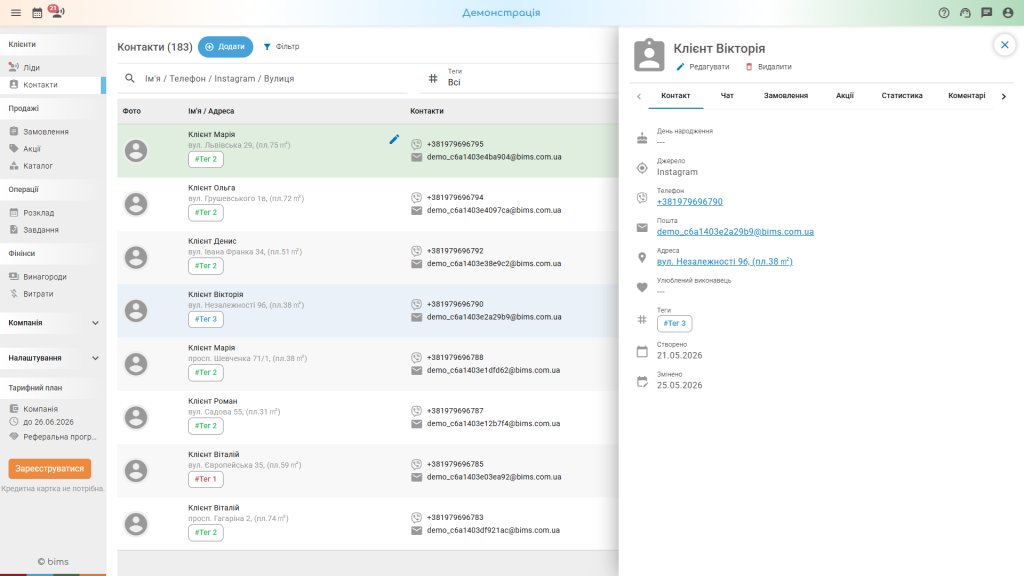This screenshot has width=1024, height=576.
Task: Open Ліди in the sidebar
Action: 53,67
